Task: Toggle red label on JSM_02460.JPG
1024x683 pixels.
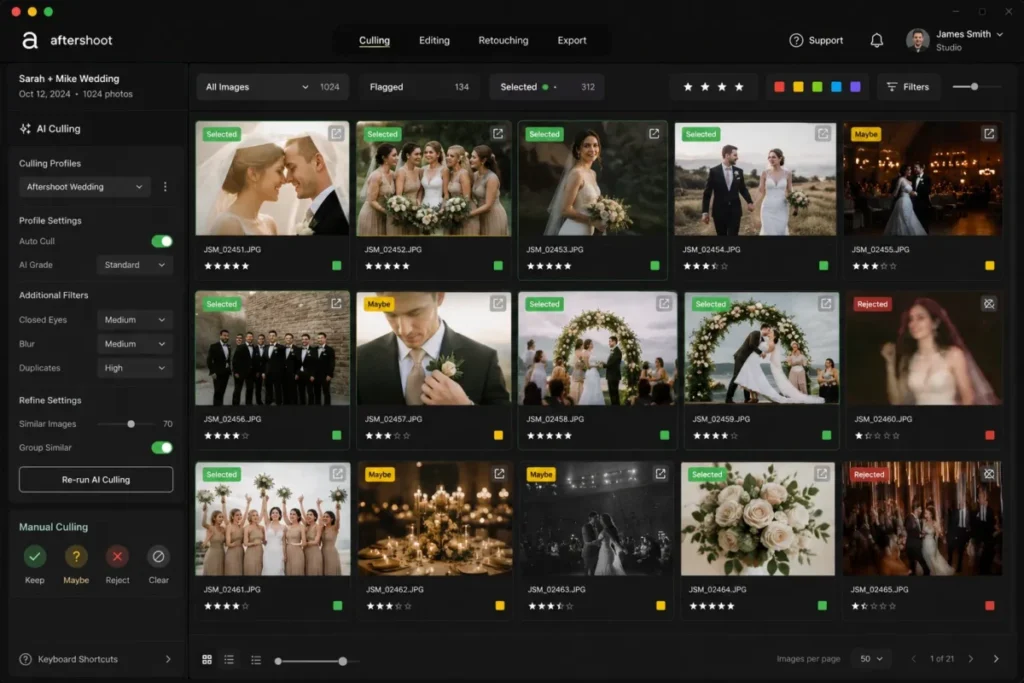Action: 990,436
